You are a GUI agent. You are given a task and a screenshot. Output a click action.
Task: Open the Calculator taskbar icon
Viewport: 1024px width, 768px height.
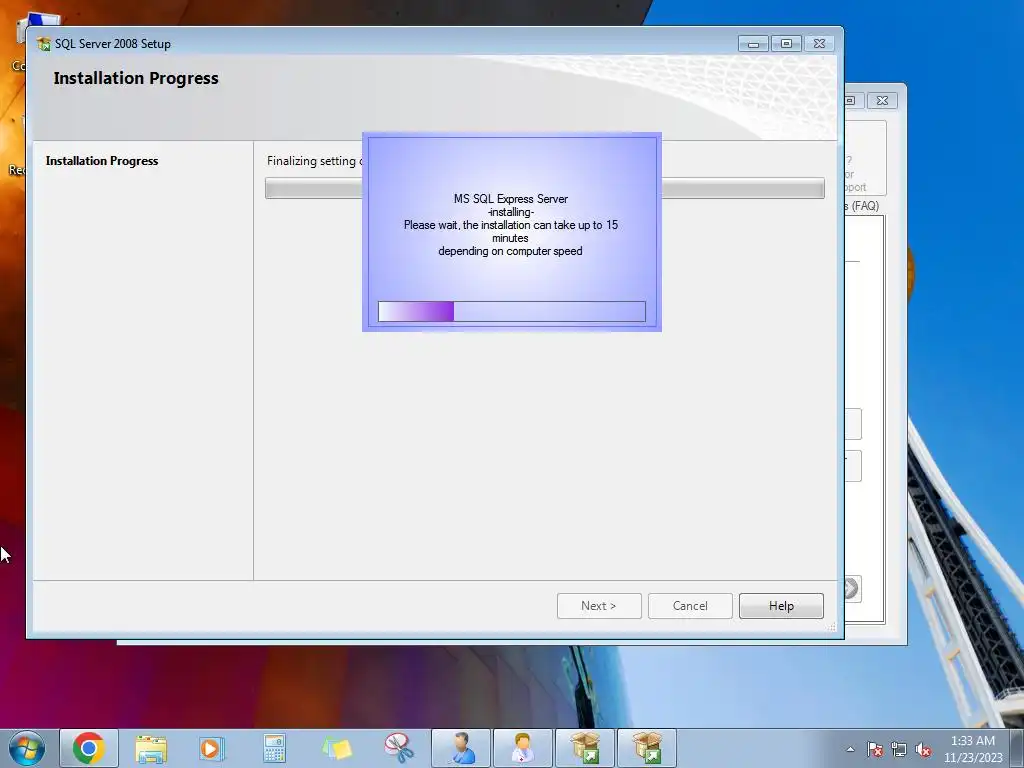pos(274,748)
